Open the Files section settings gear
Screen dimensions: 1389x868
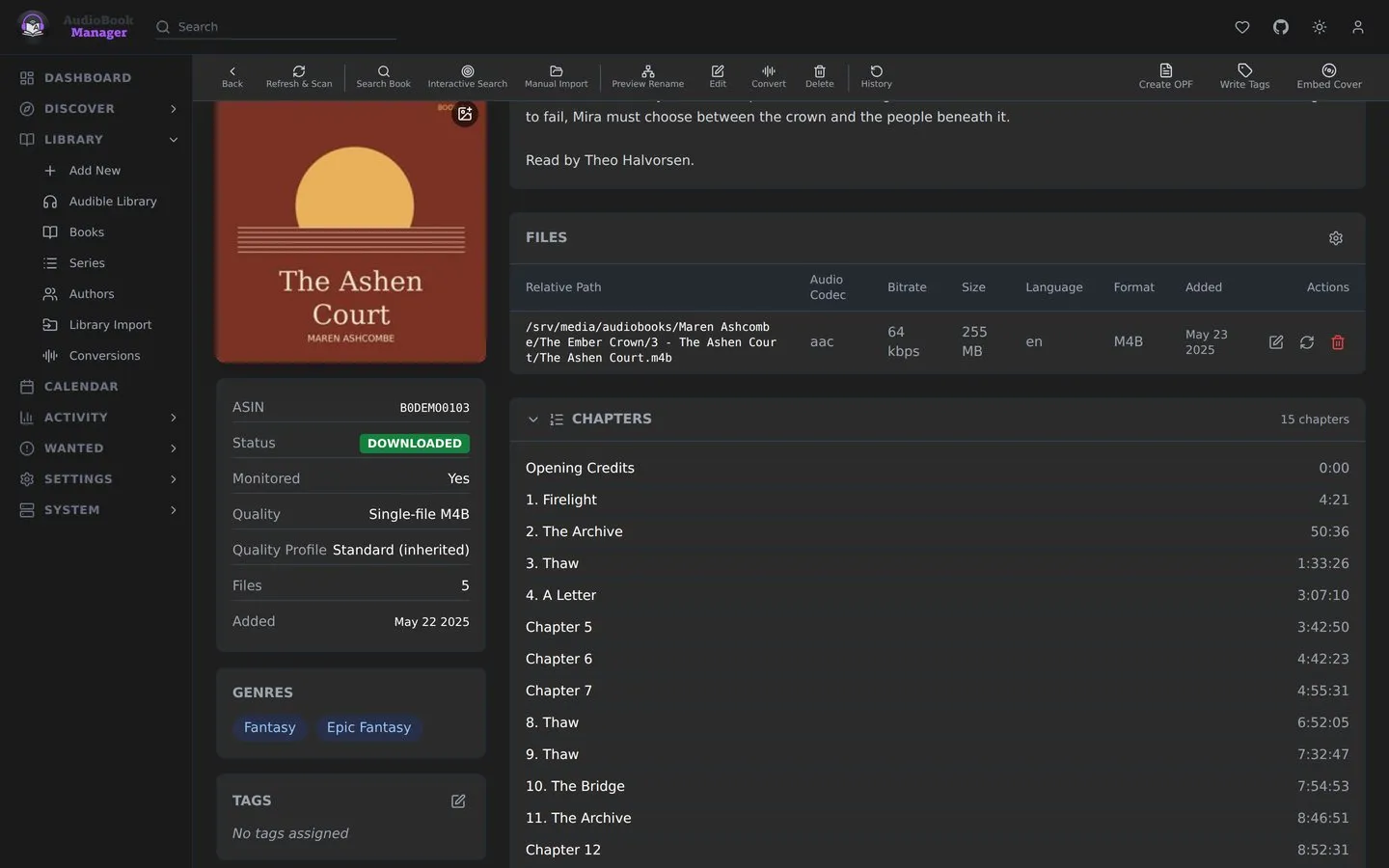pos(1336,238)
